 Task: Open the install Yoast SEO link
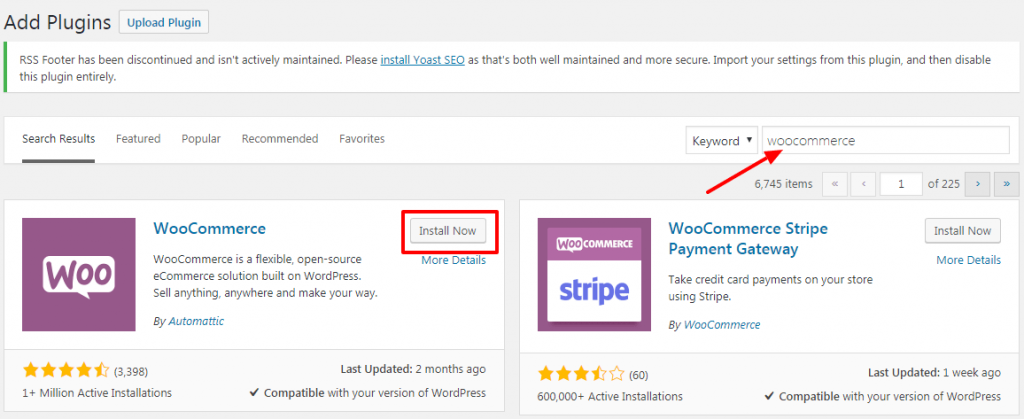point(423,60)
